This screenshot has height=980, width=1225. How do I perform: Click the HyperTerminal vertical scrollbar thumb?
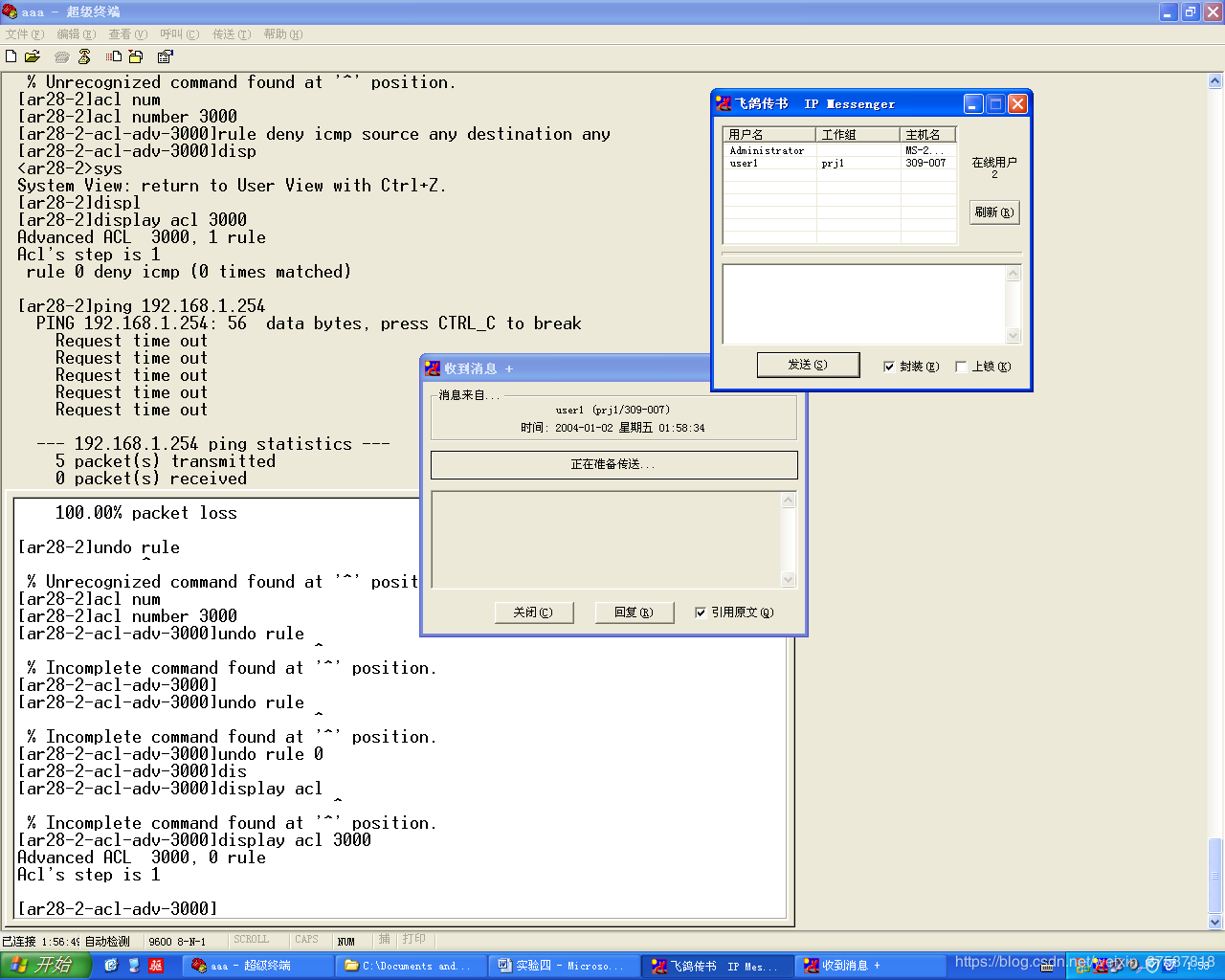point(1216,876)
